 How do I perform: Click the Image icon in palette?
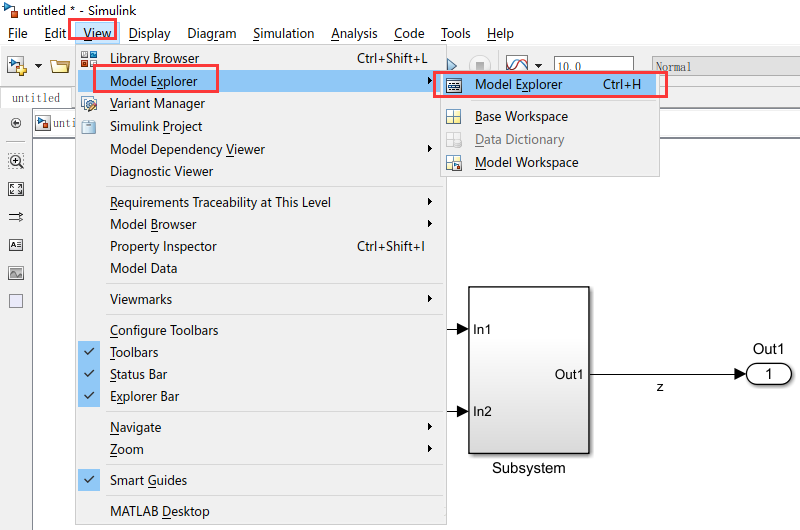coord(16,273)
